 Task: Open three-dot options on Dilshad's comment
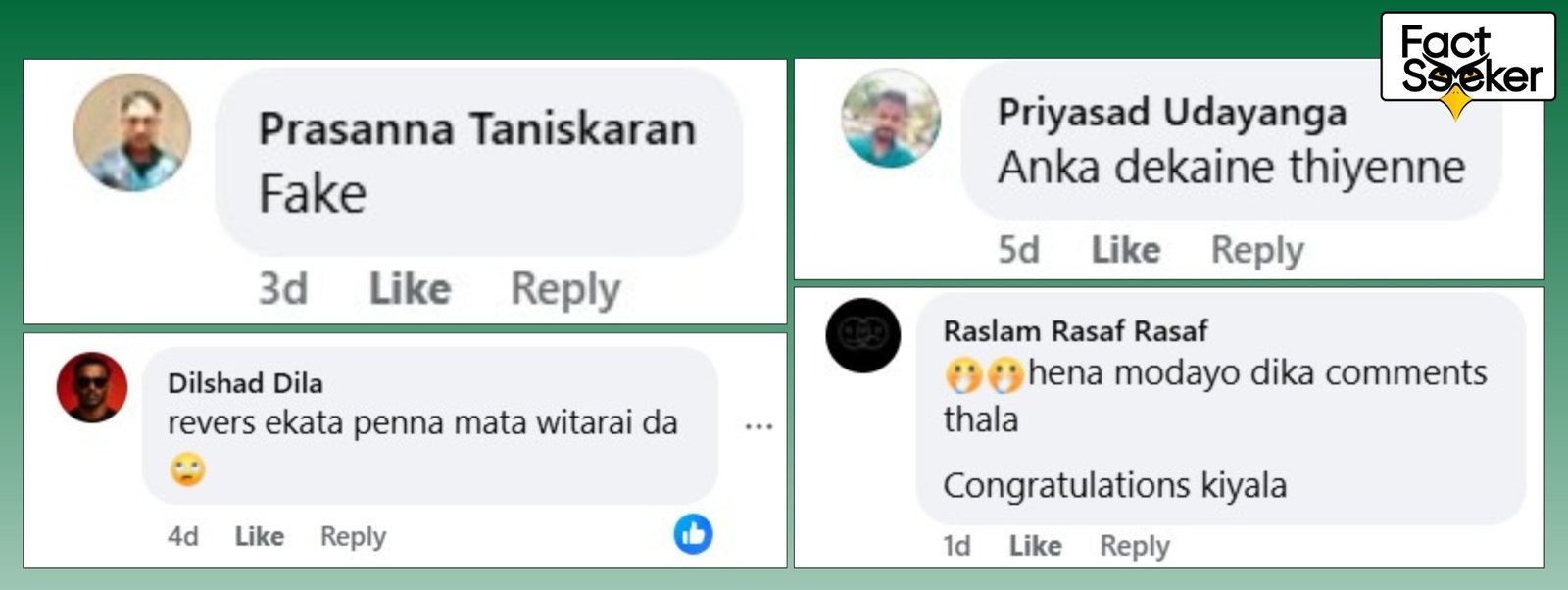(x=759, y=426)
